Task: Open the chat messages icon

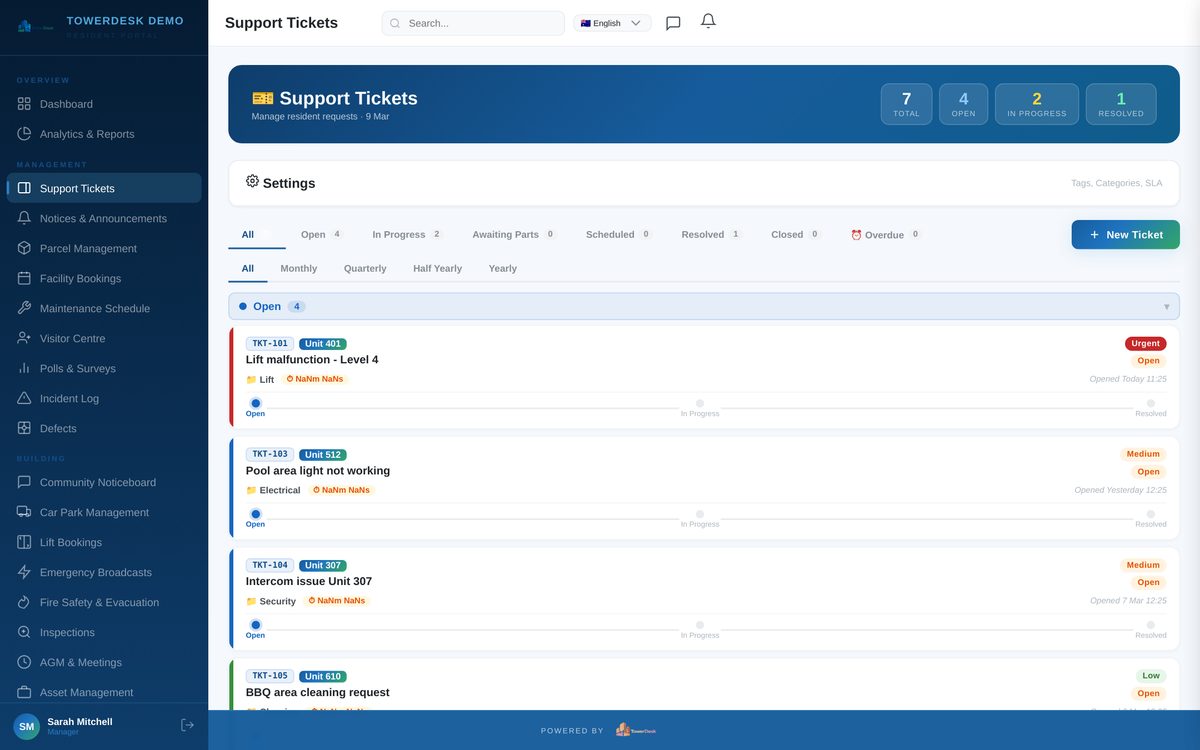Action: pyautogui.click(x=672, y=21)
